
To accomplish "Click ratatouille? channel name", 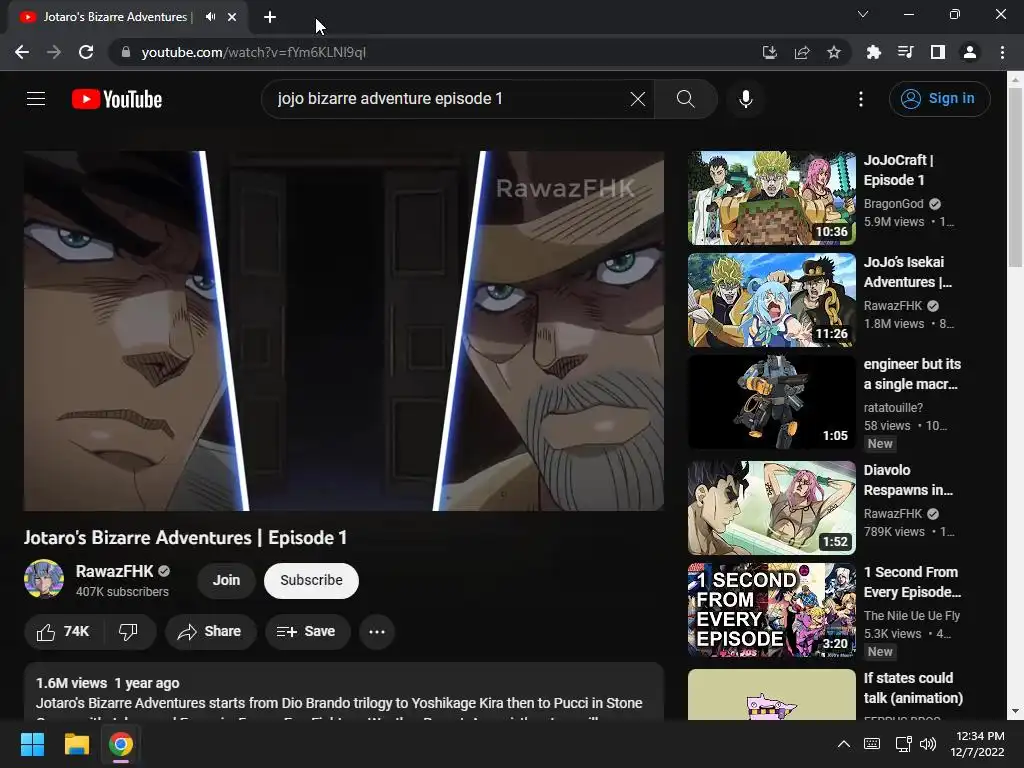I will click(893, 408).
